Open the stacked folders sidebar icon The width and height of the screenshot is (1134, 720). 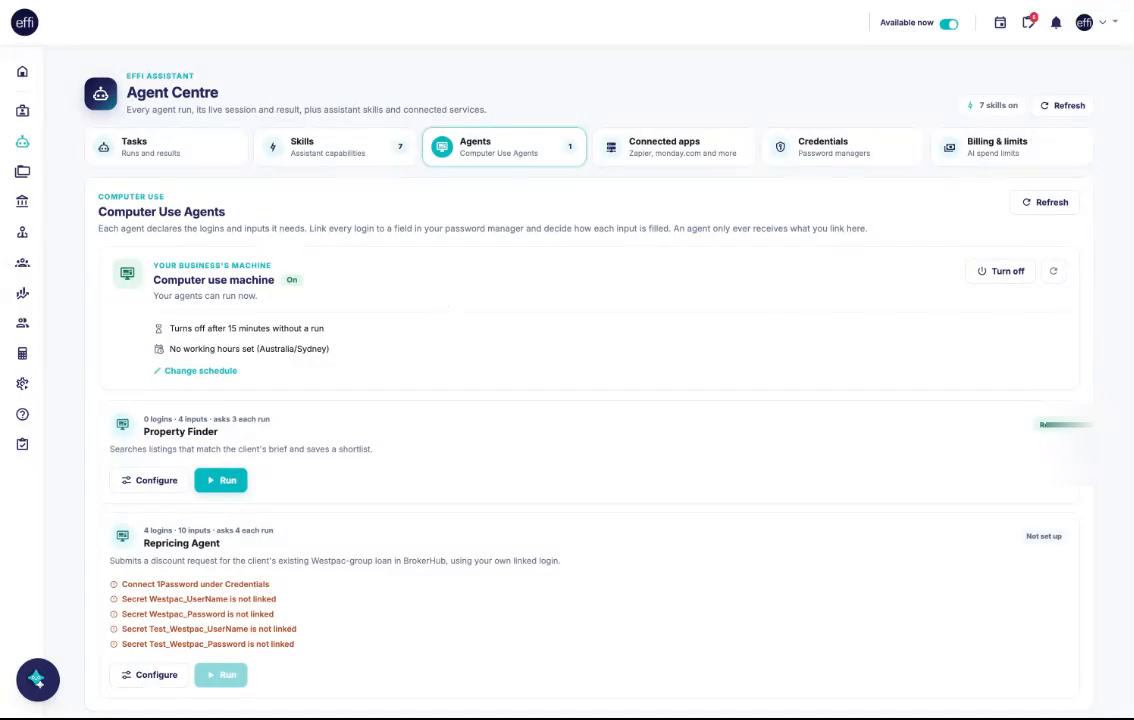[22, 171]
